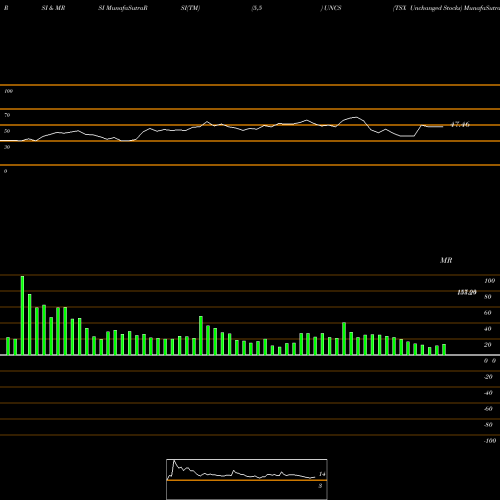
Task: Click the '50' level label on RSI axis
Action: [x=7, y=131]
